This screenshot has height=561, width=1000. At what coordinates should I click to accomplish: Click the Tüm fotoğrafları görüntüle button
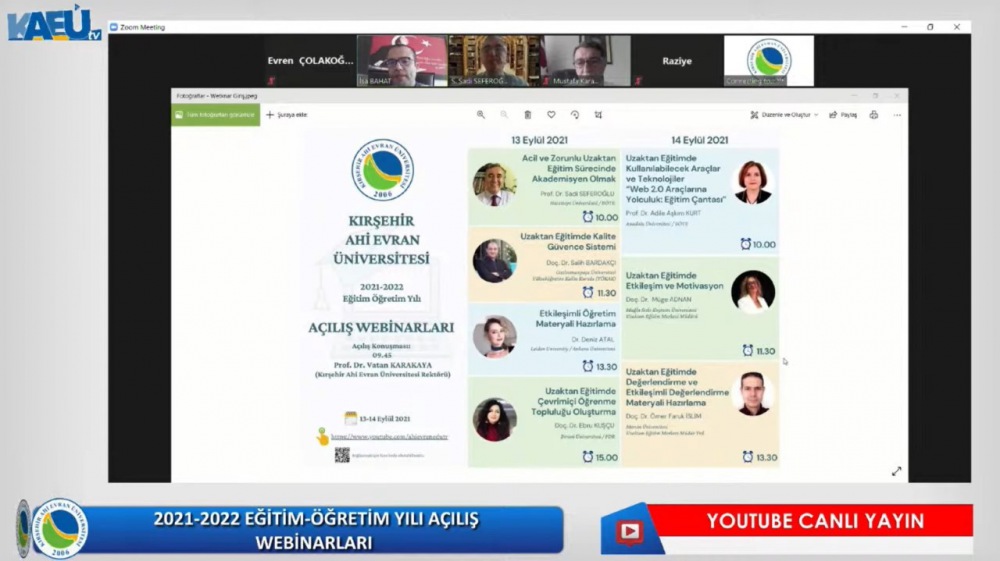216,115
